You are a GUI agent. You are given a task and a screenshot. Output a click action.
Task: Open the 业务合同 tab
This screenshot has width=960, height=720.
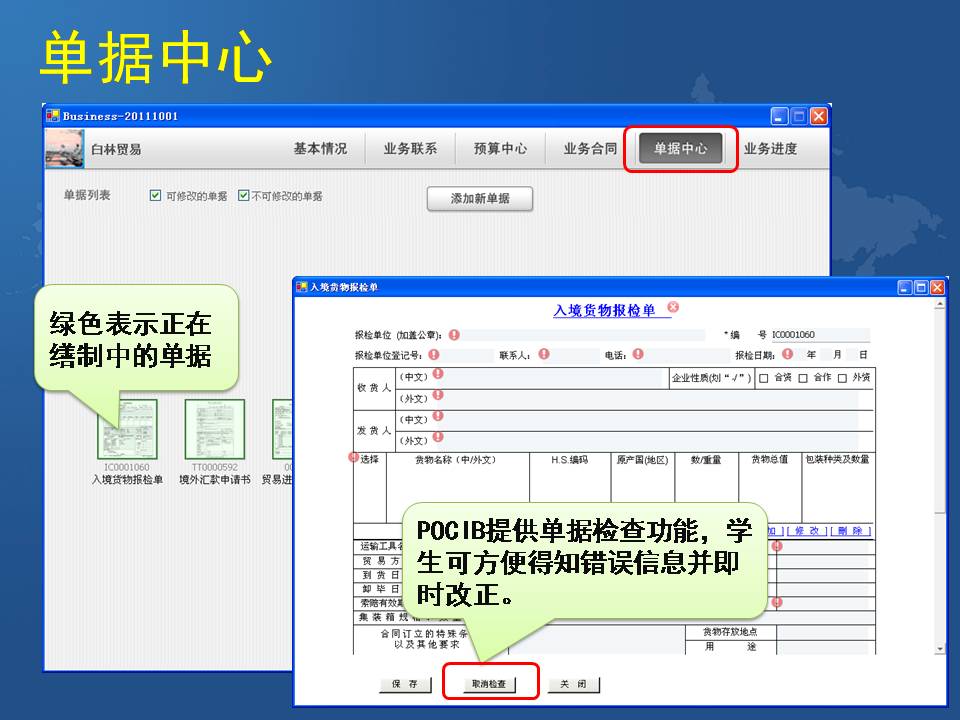590,149
